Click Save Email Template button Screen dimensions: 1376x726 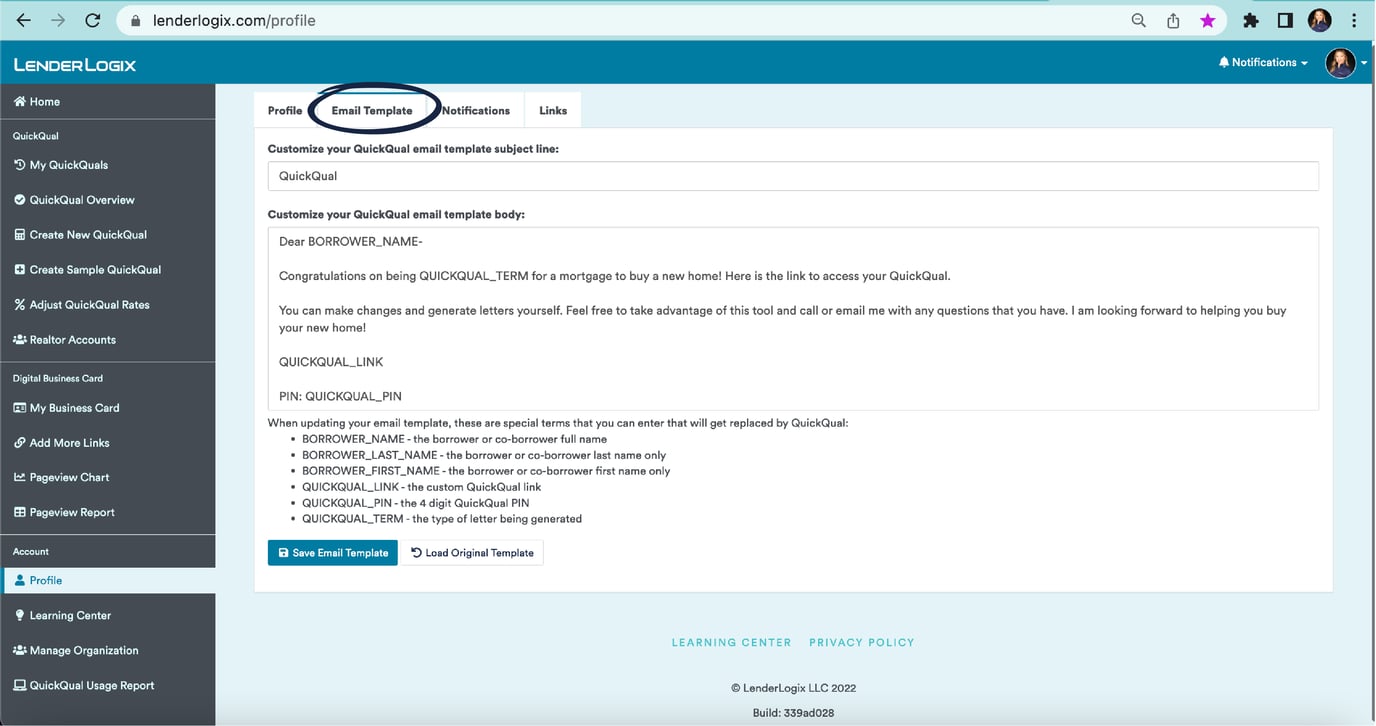point(332,552)
